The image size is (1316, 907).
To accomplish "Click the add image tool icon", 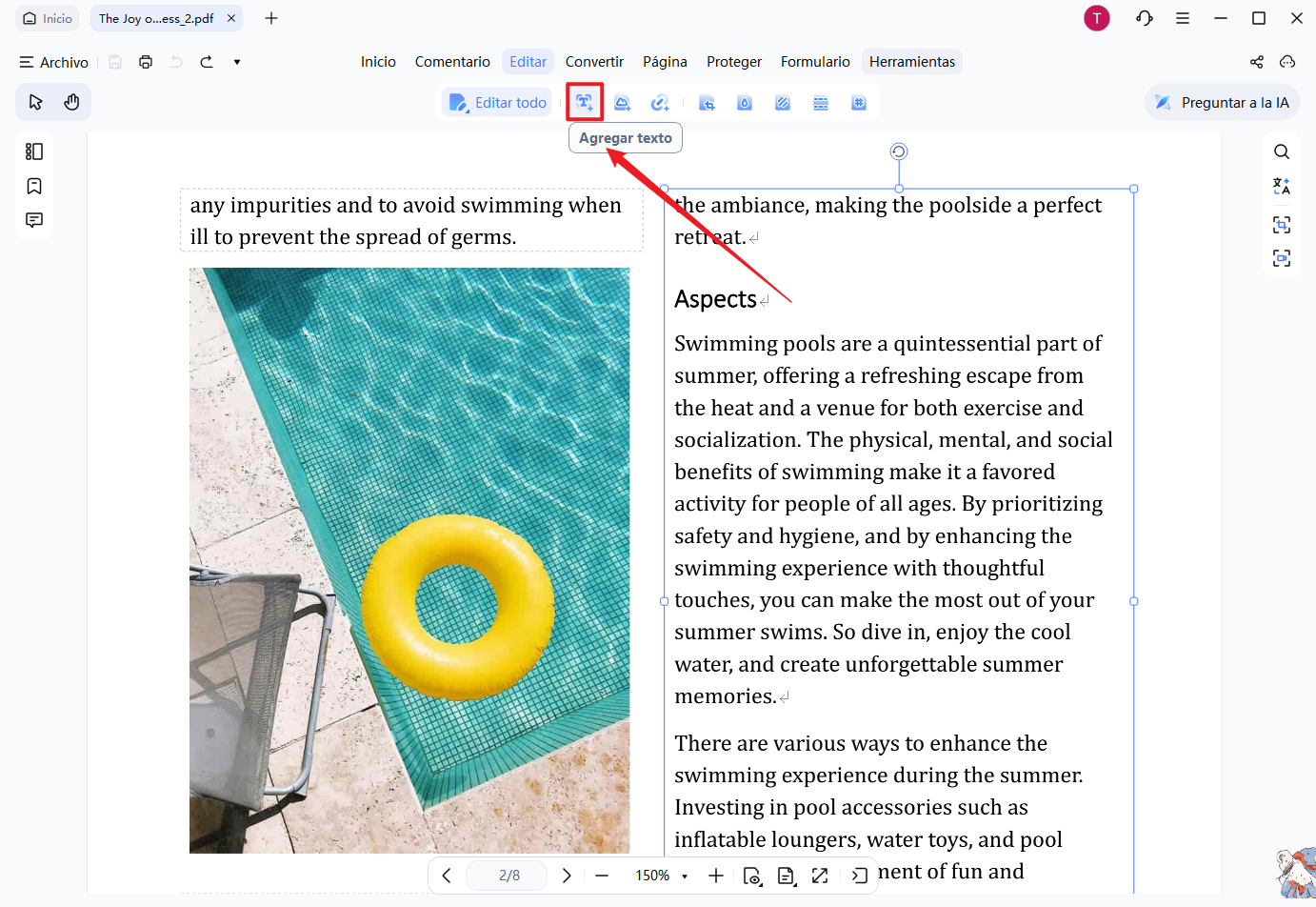I will click(623, 103).
